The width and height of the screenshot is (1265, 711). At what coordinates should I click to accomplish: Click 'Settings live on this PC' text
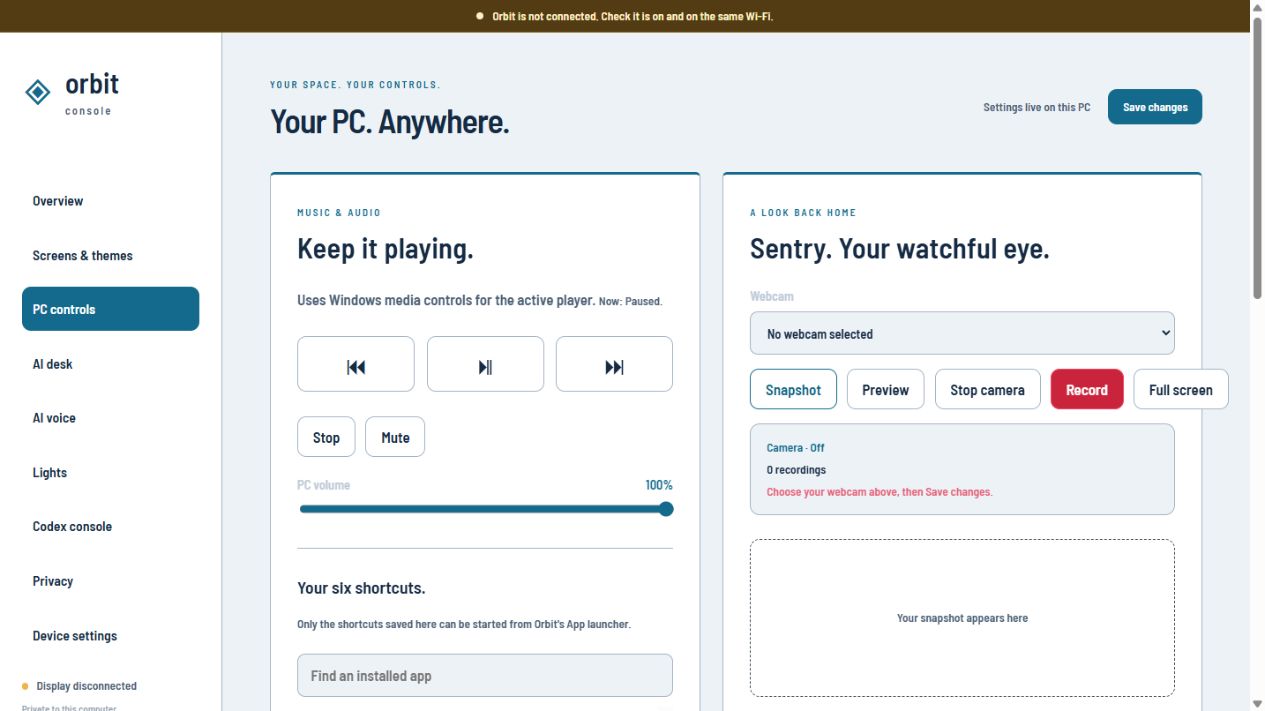[x=1036, y=107]
